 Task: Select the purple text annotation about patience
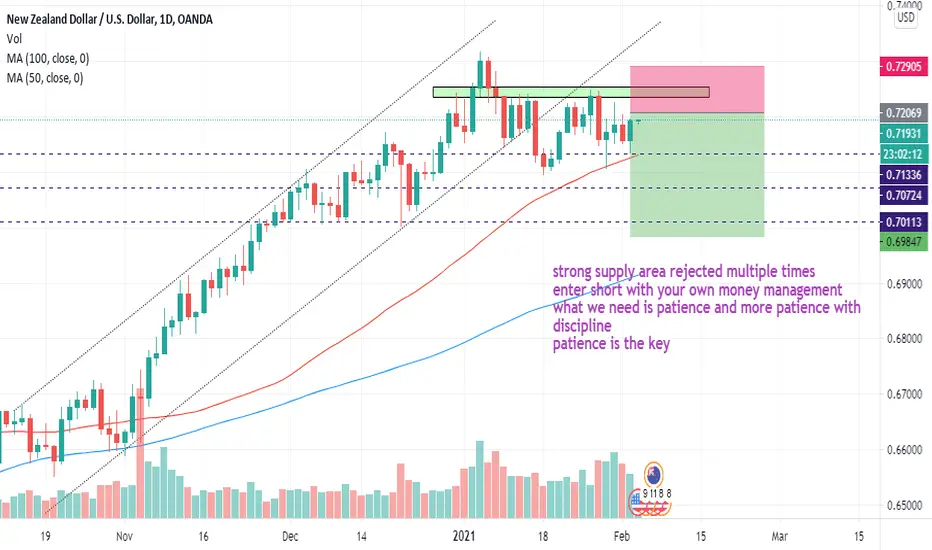tap(706, 307)
